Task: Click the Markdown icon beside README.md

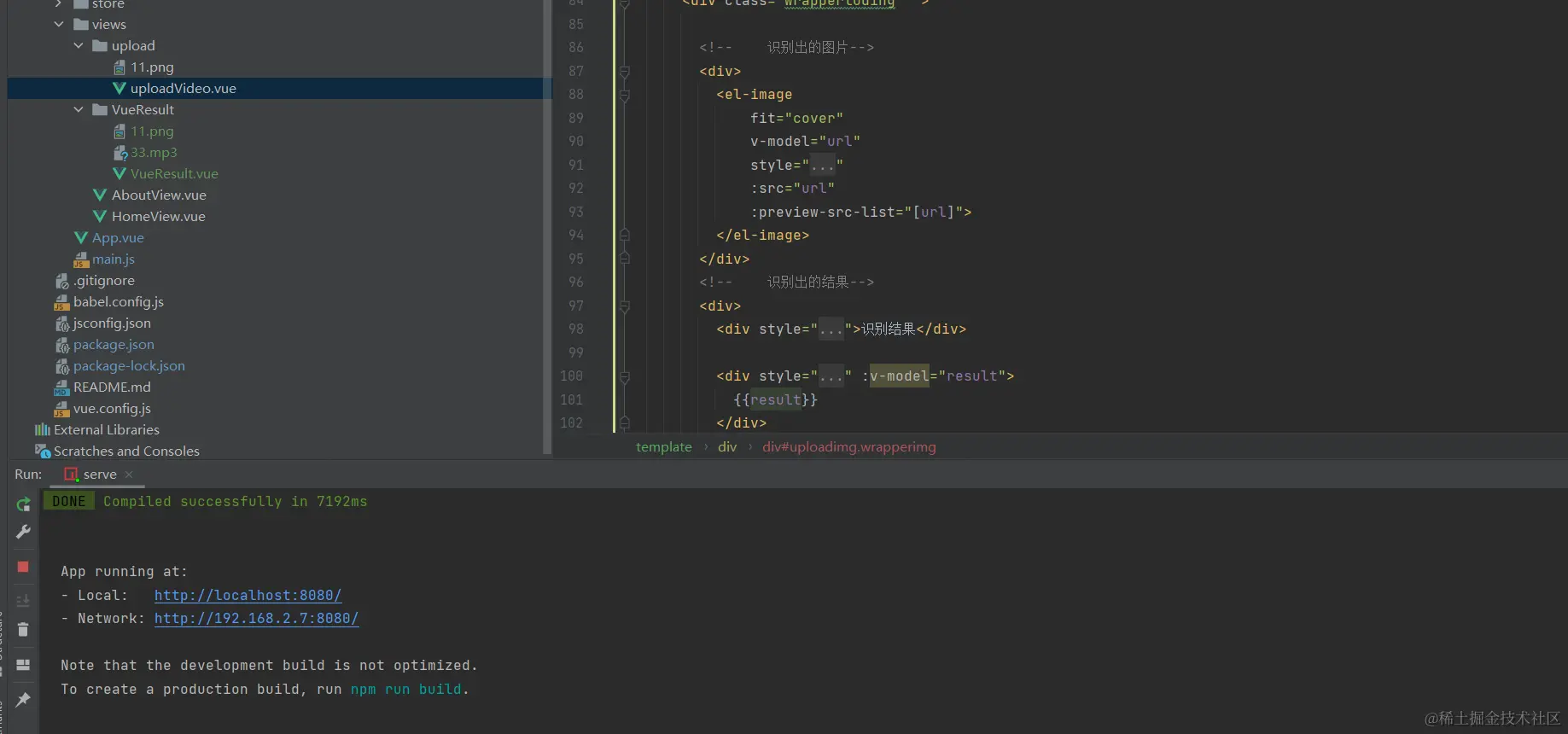Action: click(61, 387)
